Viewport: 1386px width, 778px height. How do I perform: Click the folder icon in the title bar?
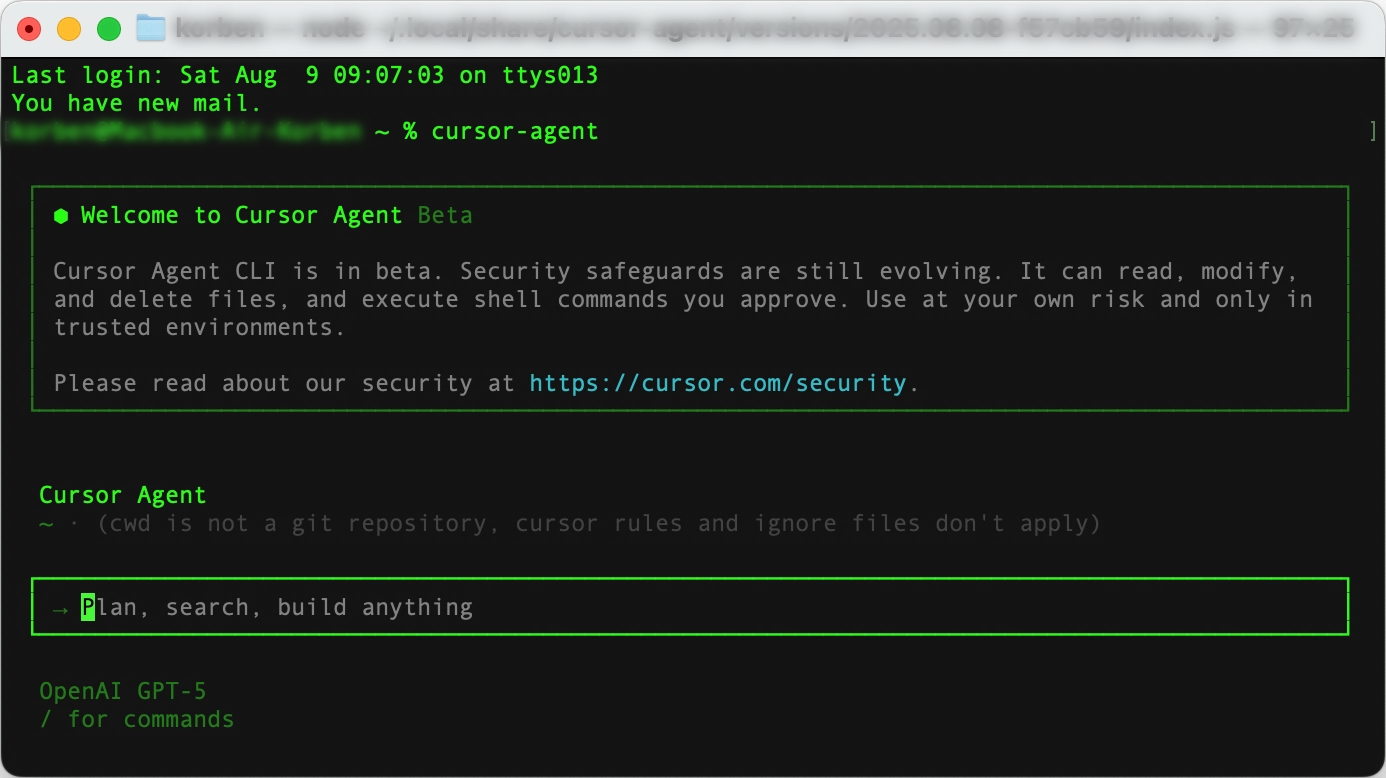pyautogui.click(x=150, y=29)
